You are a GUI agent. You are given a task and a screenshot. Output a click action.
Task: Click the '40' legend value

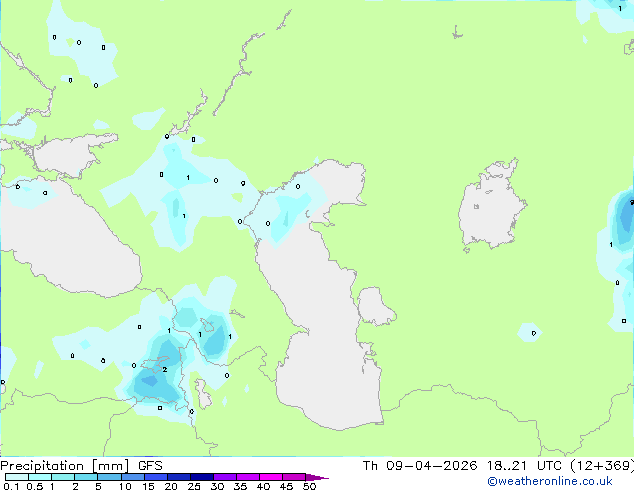click(263, 486)
